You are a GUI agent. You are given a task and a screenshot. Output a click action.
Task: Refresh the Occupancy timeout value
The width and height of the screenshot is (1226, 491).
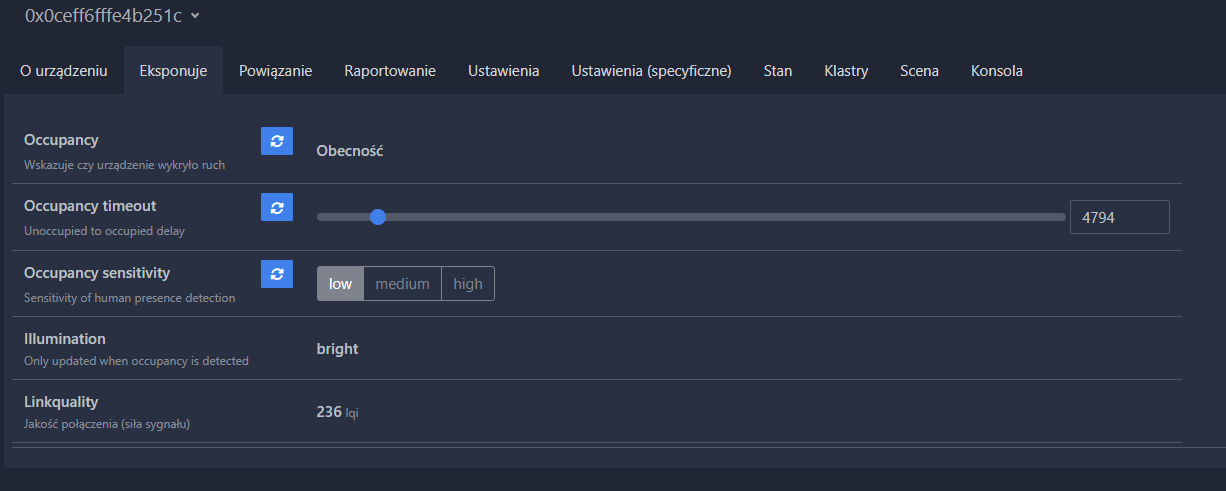click(277, 207)
